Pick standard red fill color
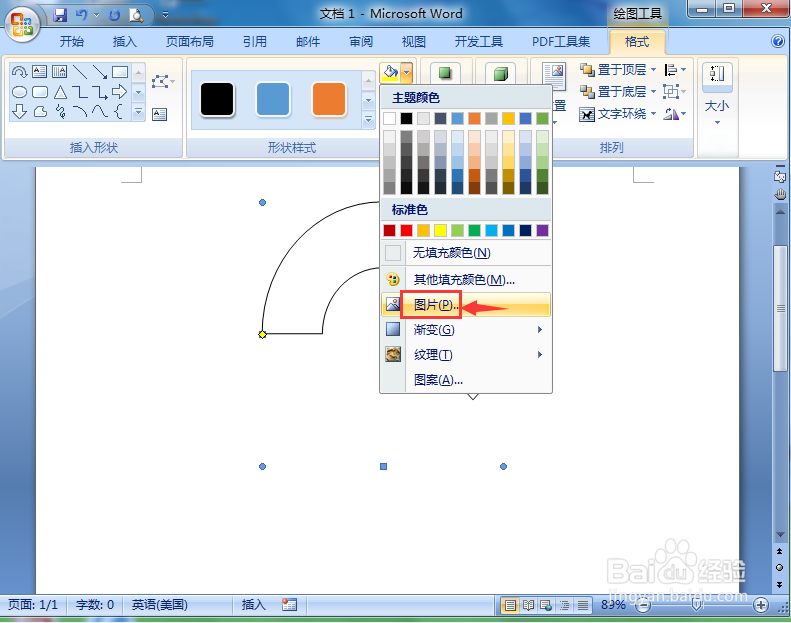 coord(407,231)
